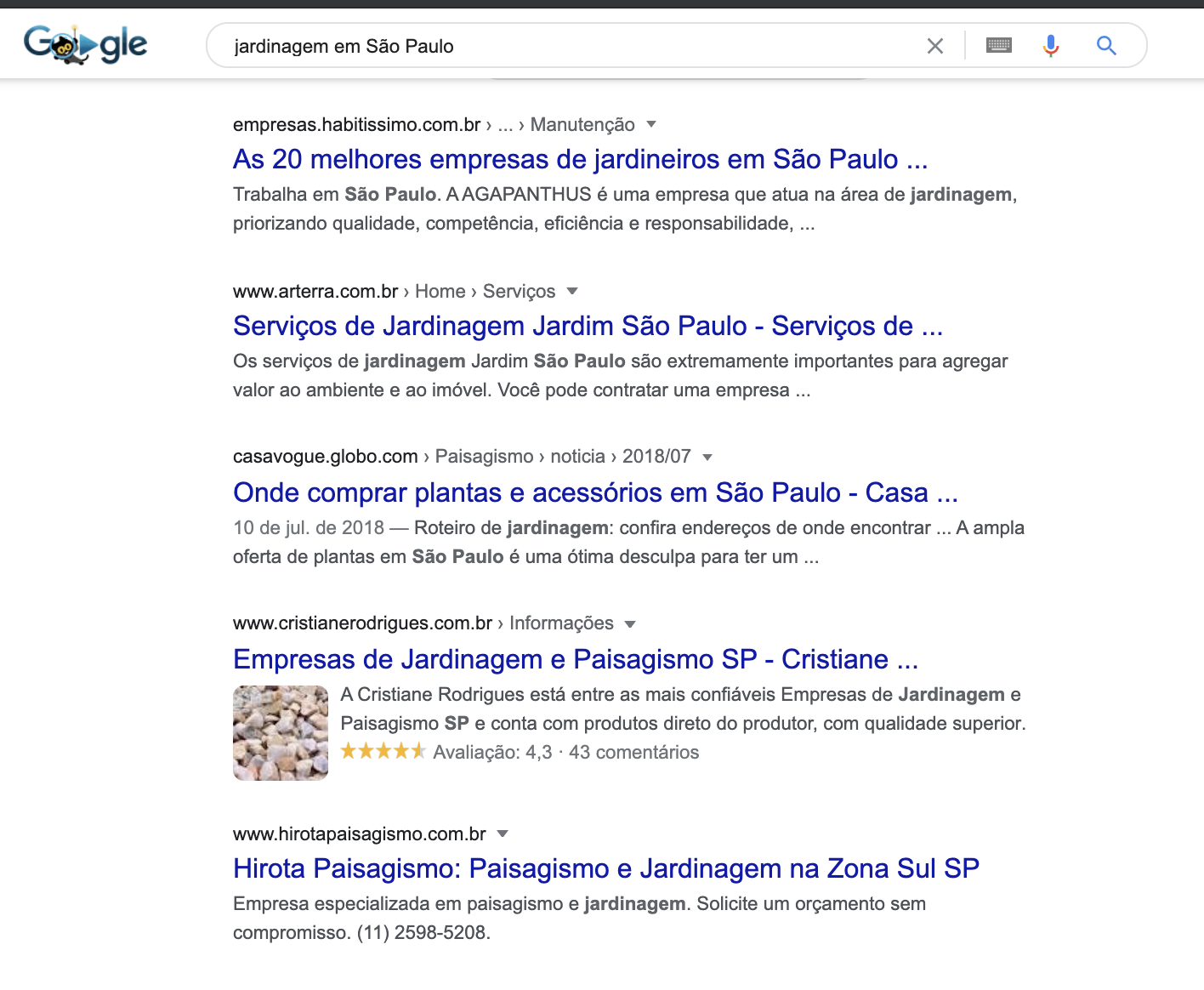The width and height of the screenshot is (1204, 990).
Task: Clear the search box text
Action: (x=934, y=46)
